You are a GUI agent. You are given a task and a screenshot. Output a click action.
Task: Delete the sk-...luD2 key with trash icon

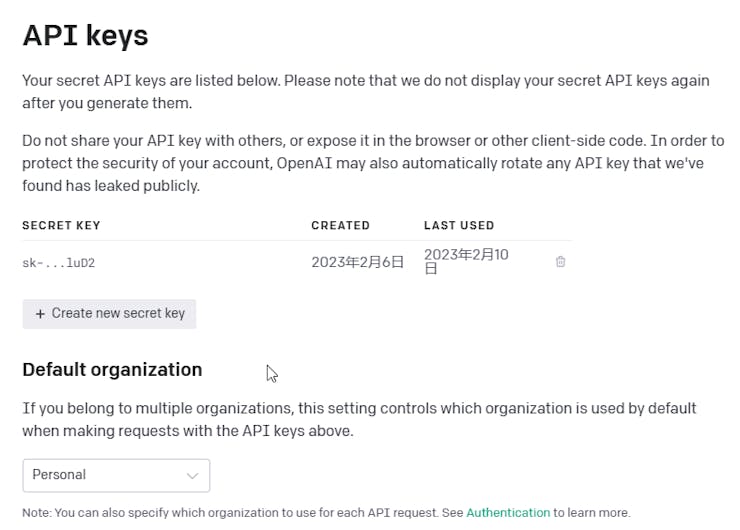(560, 262)
